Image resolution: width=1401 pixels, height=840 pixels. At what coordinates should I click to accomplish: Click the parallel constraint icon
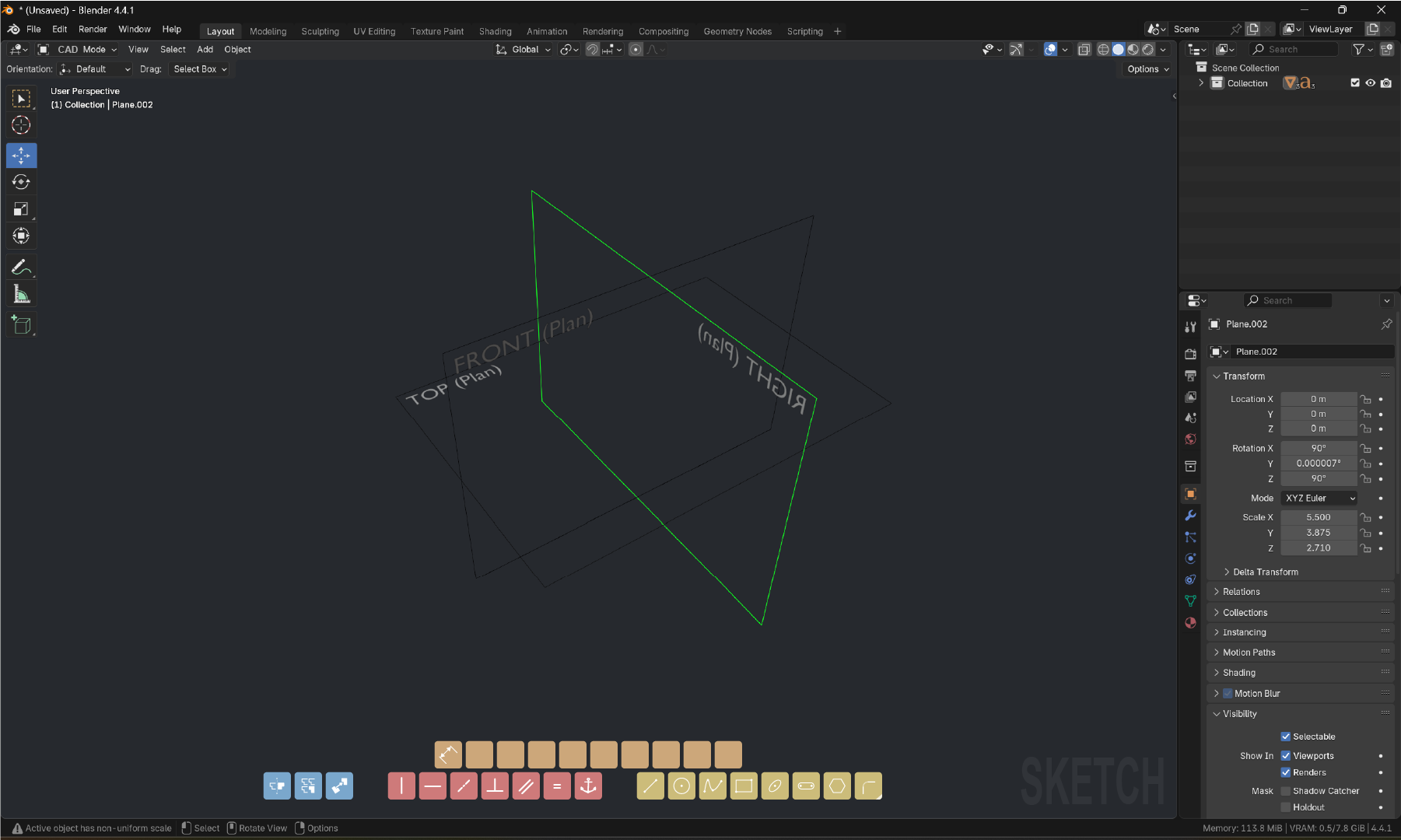point(526,786)
